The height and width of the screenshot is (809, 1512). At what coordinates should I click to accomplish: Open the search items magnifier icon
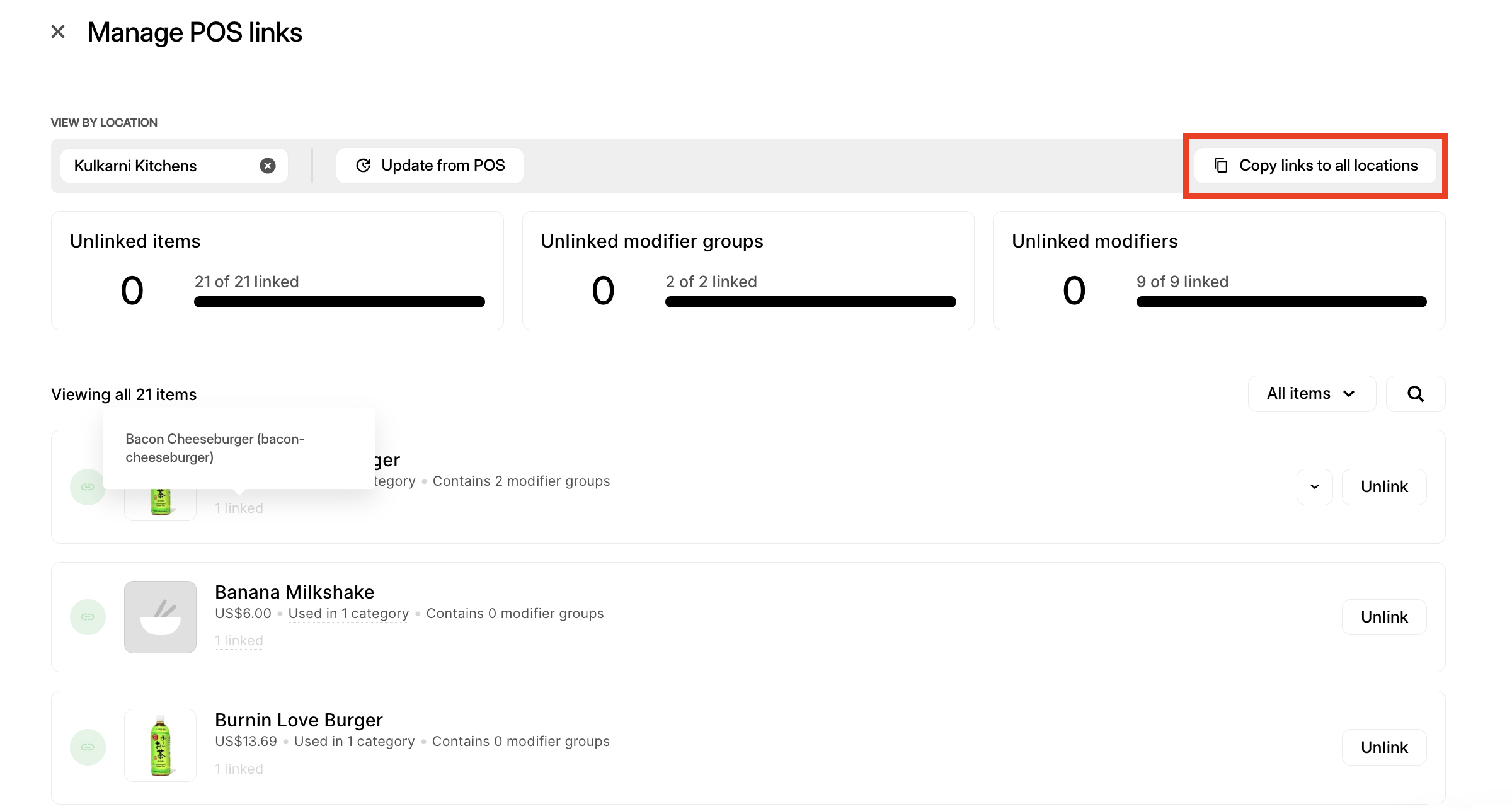tap(1416, 394)
